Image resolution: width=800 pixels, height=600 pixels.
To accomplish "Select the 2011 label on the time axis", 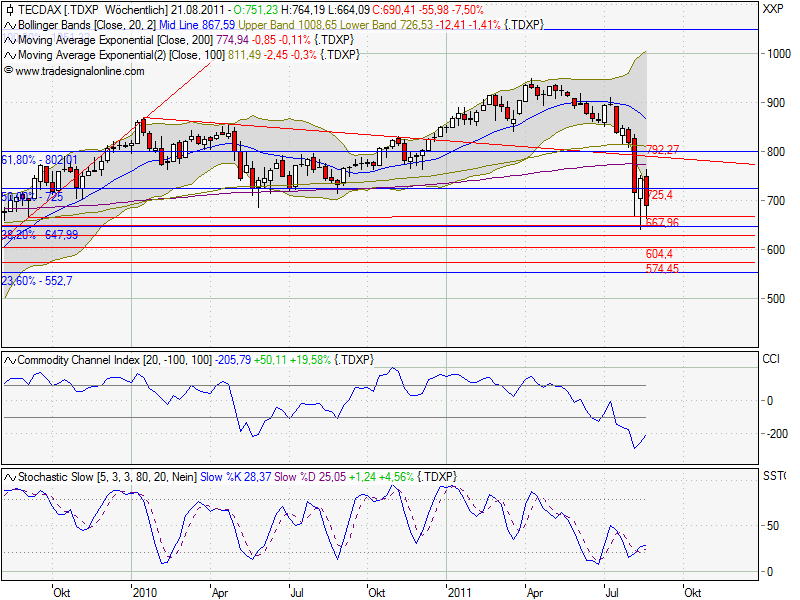I will 461,590.
